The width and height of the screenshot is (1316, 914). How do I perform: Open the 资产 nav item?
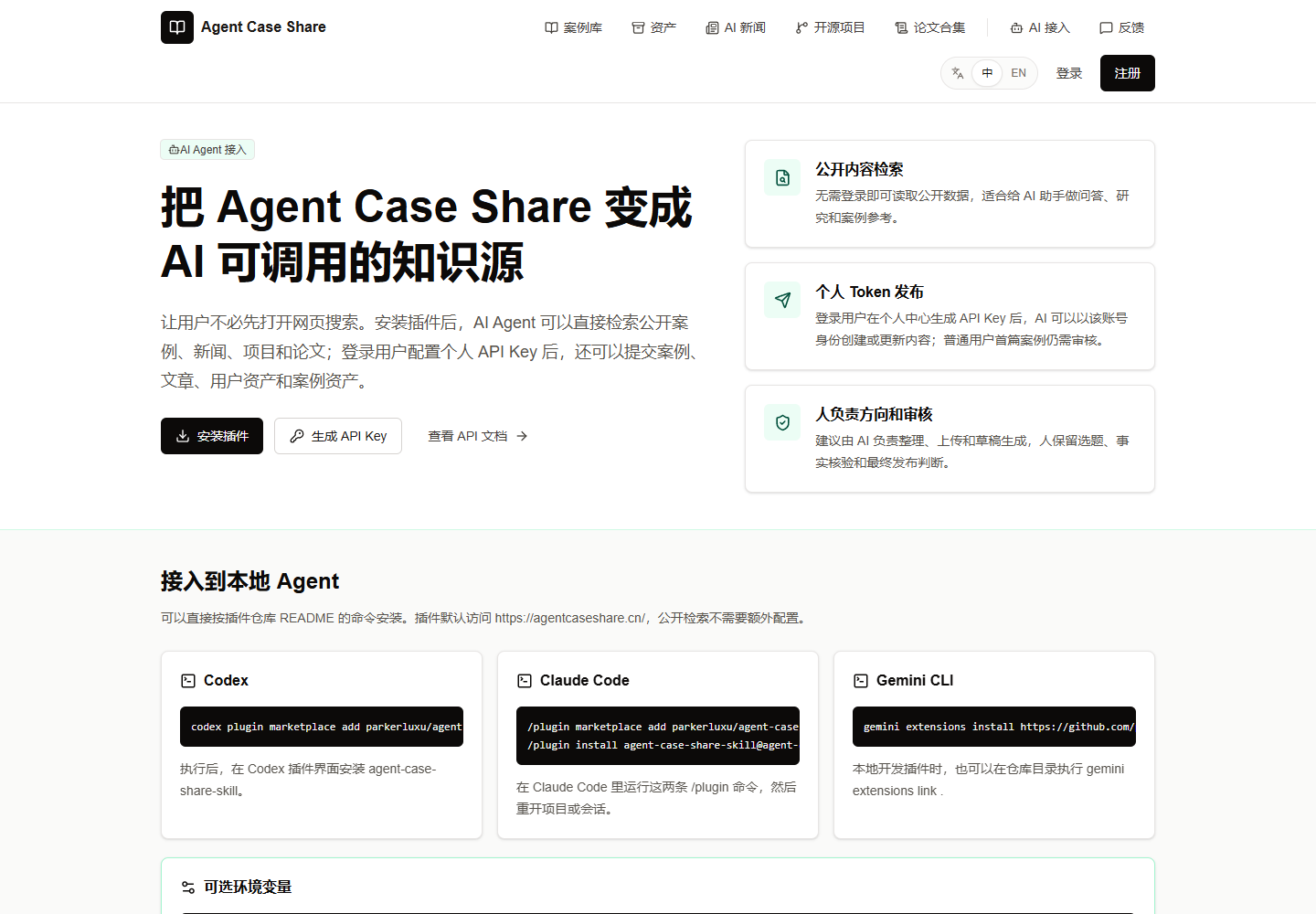(654, 27)
